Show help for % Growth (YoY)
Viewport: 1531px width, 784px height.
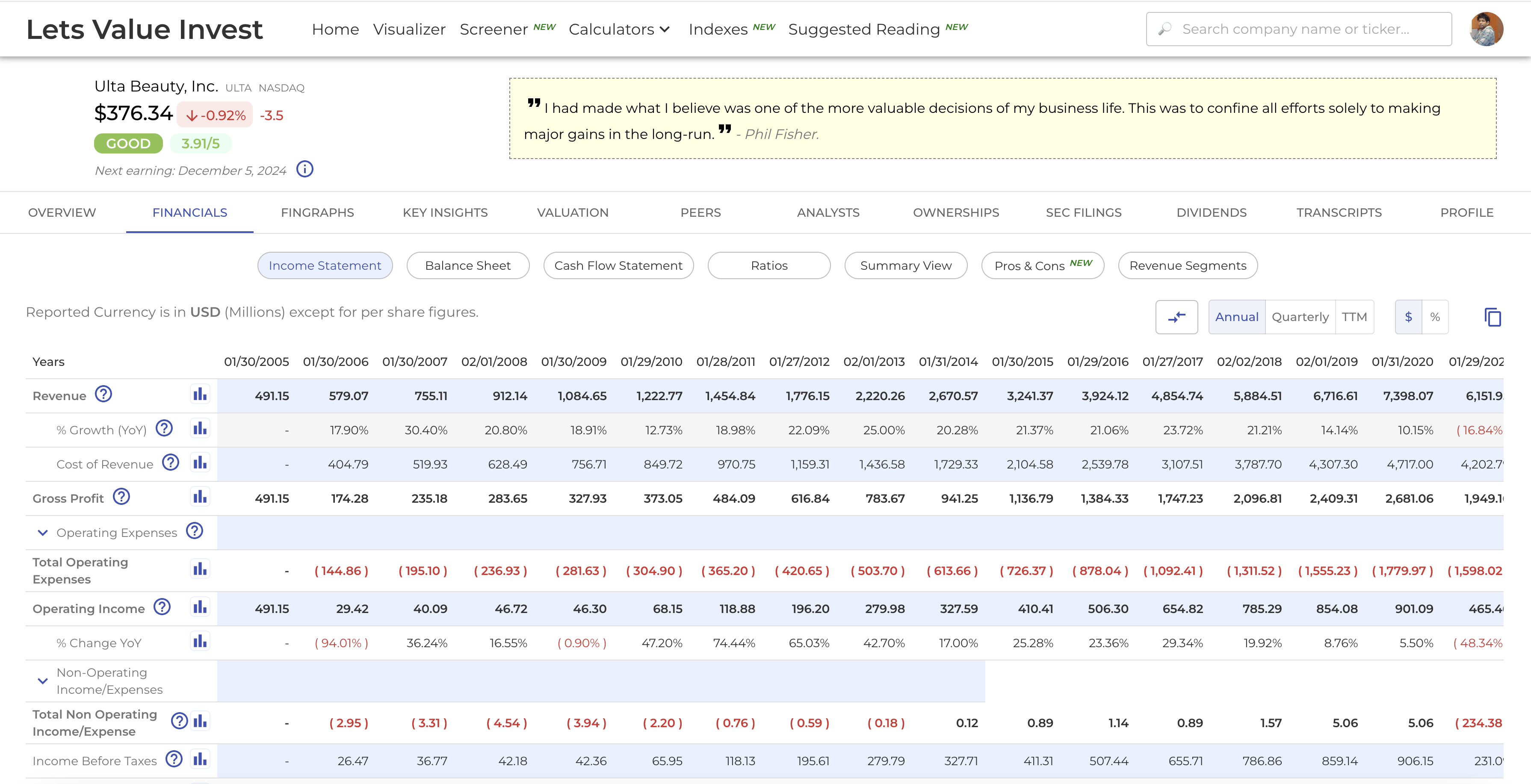click(164, 428)
